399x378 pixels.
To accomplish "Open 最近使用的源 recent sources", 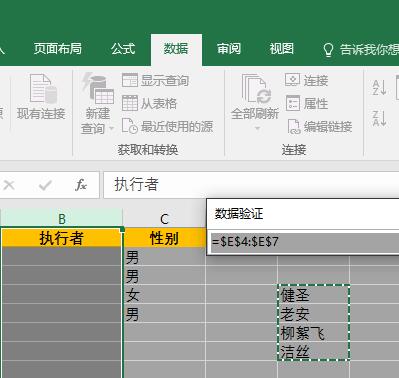I will click(x=130, y=126).
